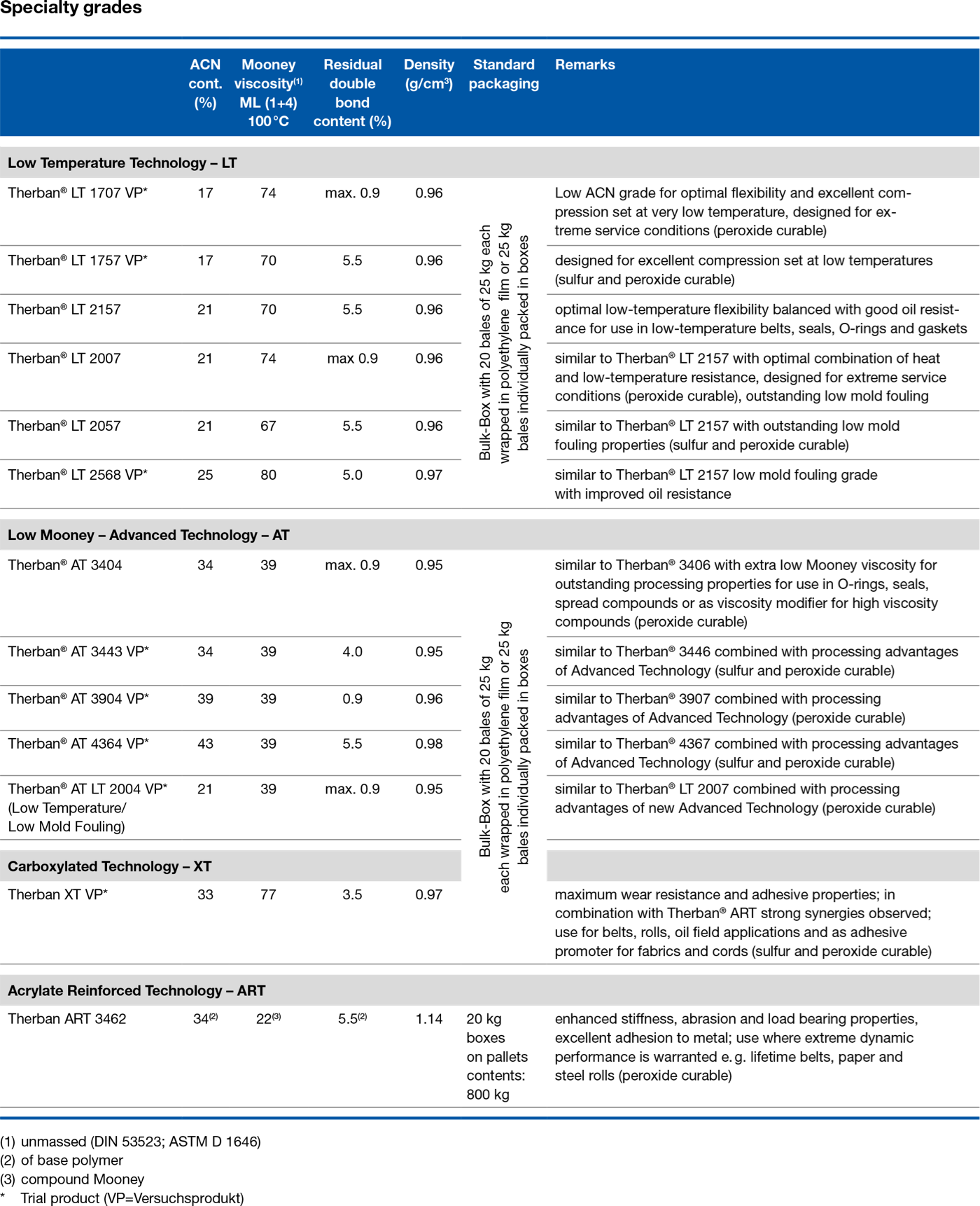The width and height of the screenshot is (980, 1206).
Task: Click the 'Density (g/cm³)' column header
Action: (429, 74)
